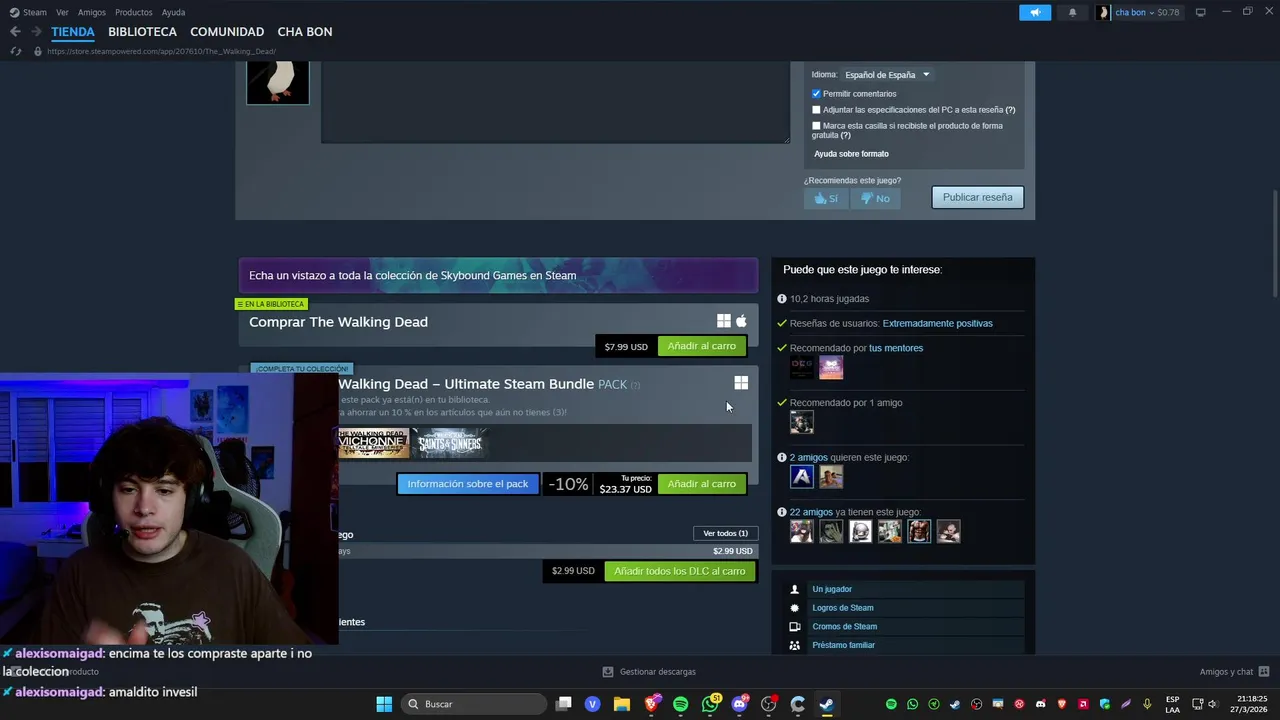Click the info icon beside horas jugadas
This screenshot has height=720, width=1280.
pyautogui.click(x=782, y=299)
